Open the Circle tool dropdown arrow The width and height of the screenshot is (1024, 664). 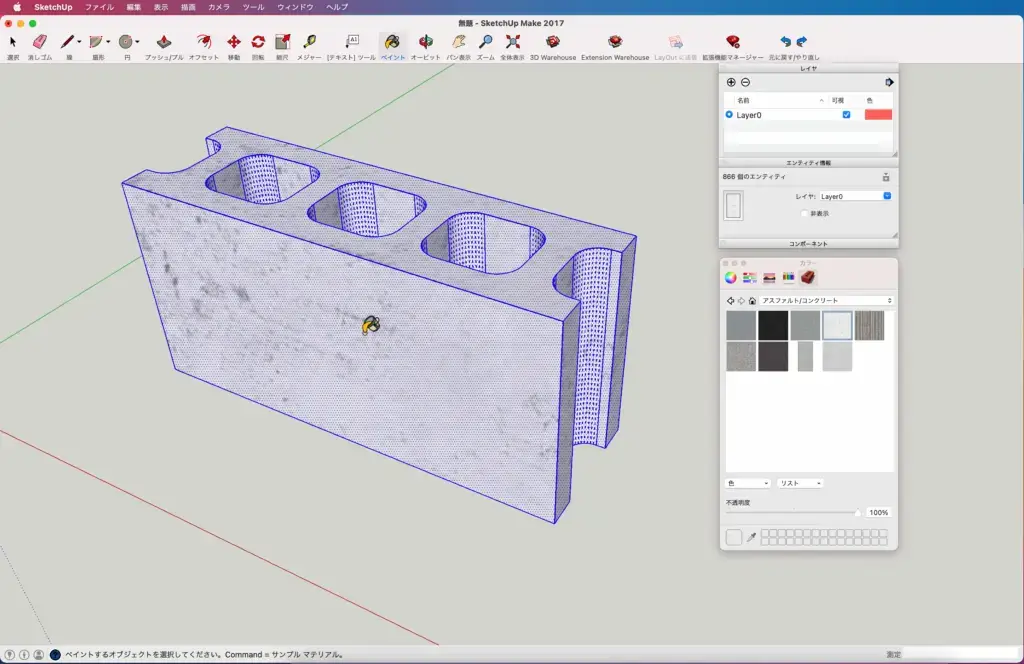[x=137, y=42]
